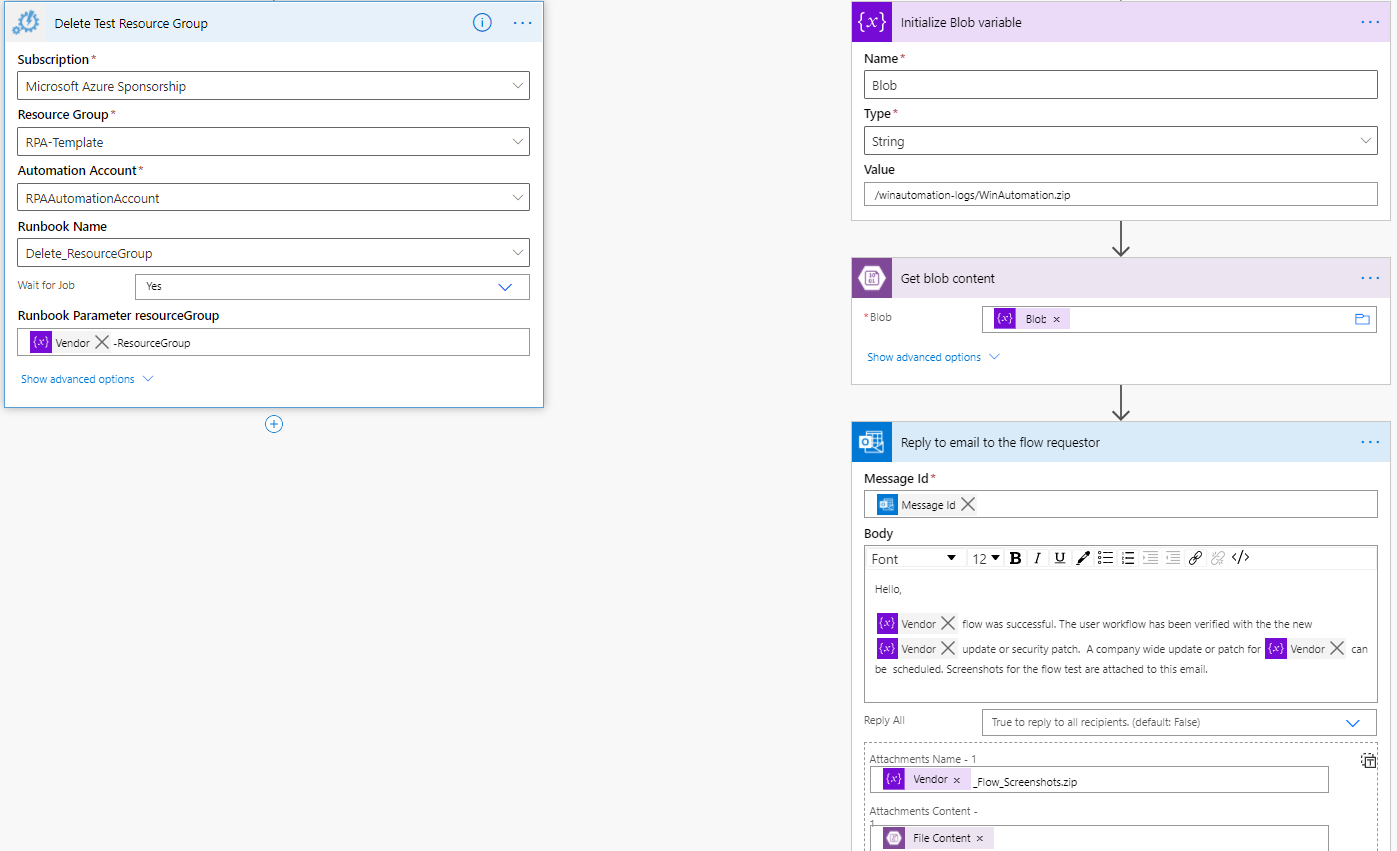
Task: Open the Reply All dropdown
Action: (1352, 722)
